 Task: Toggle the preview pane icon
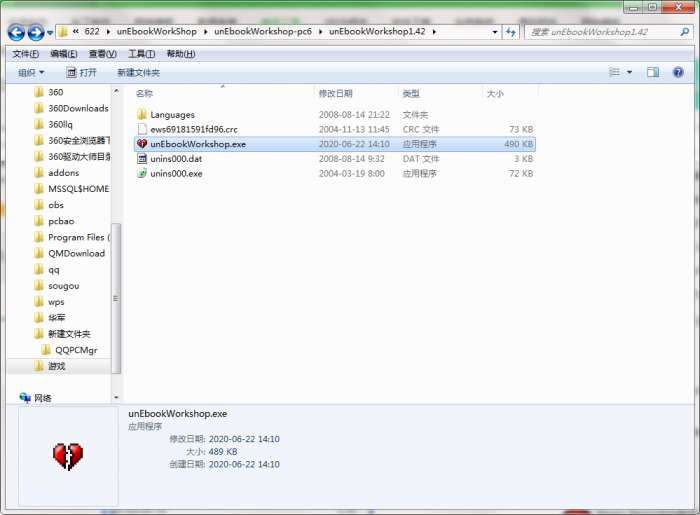(x=653, y=72)
